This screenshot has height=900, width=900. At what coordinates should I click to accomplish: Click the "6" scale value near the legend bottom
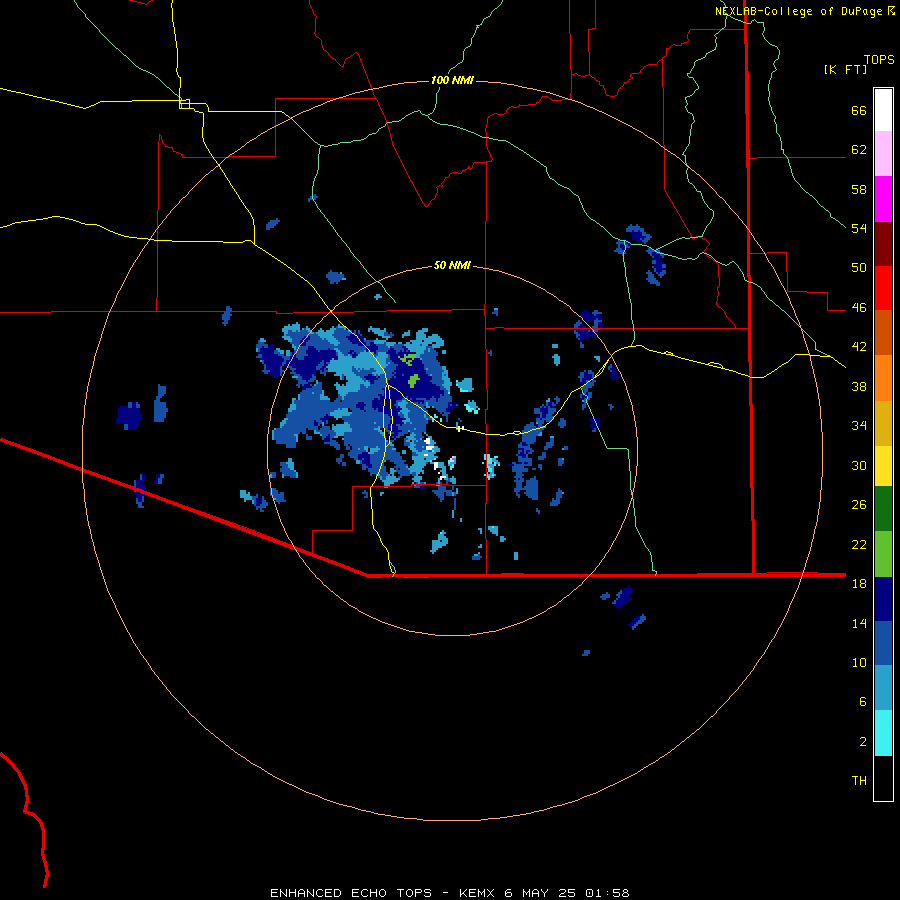(863, 702)
